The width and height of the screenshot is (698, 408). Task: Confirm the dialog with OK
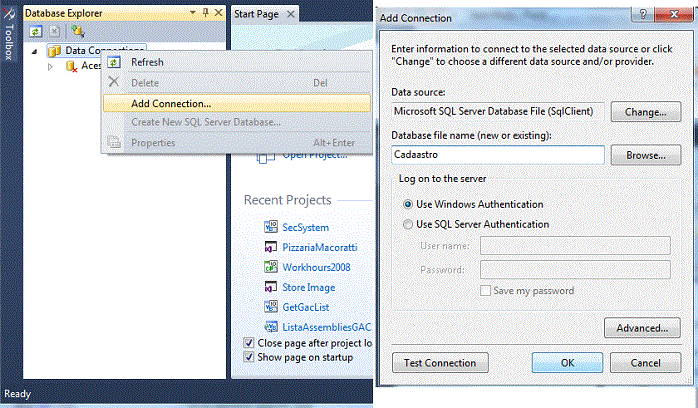(x=567, y=363)
